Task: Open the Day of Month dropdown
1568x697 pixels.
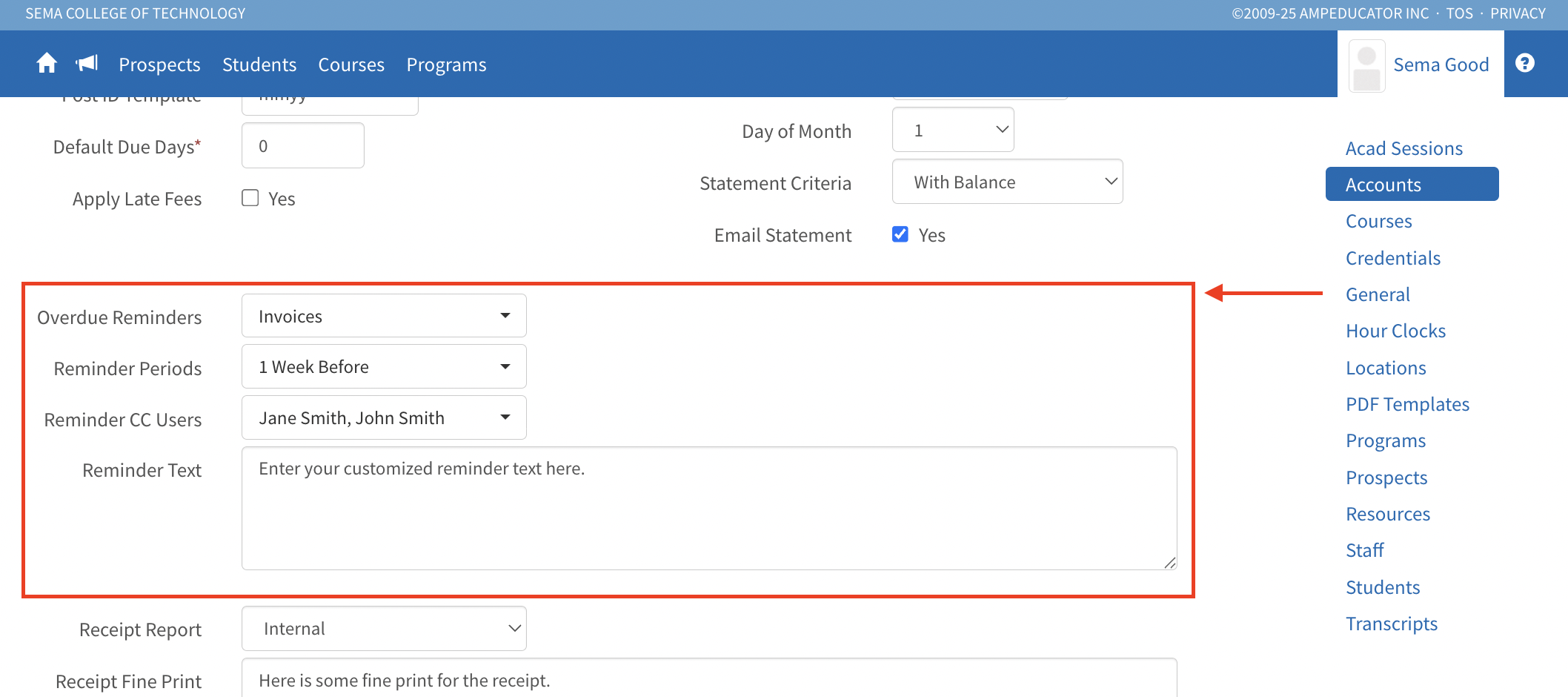Action: click(x=952, y=131)
